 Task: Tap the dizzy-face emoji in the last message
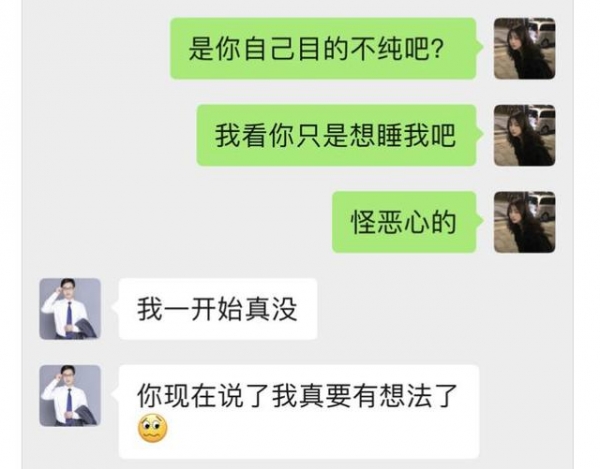152,428
